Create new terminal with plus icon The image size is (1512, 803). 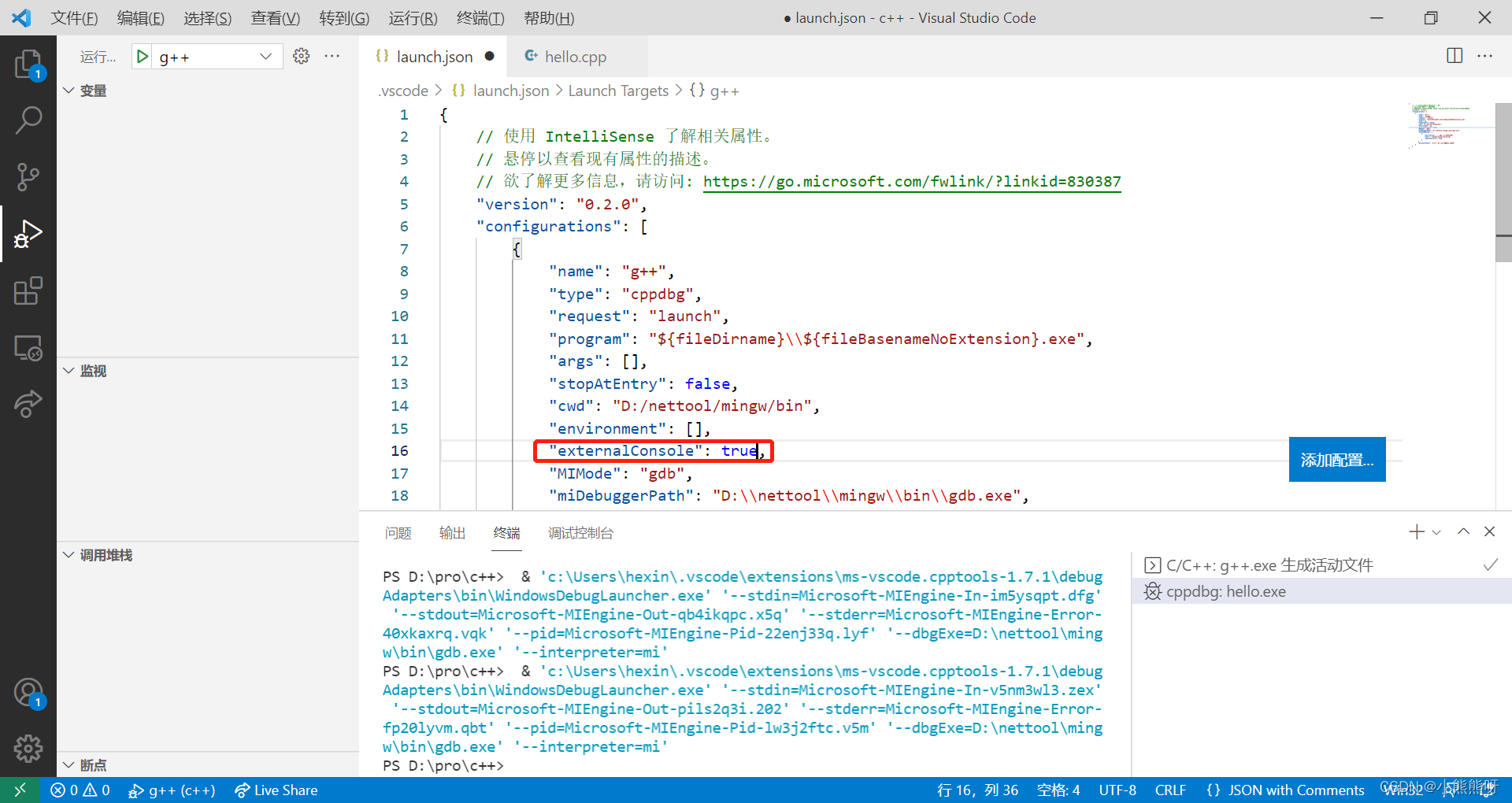(x=1417, y=532)
